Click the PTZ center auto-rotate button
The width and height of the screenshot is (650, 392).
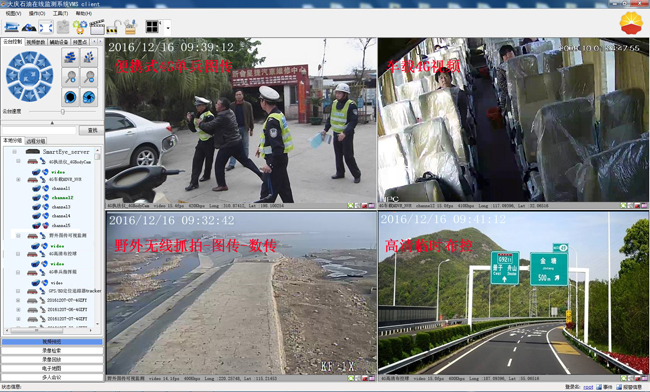(x=29, y=76)
